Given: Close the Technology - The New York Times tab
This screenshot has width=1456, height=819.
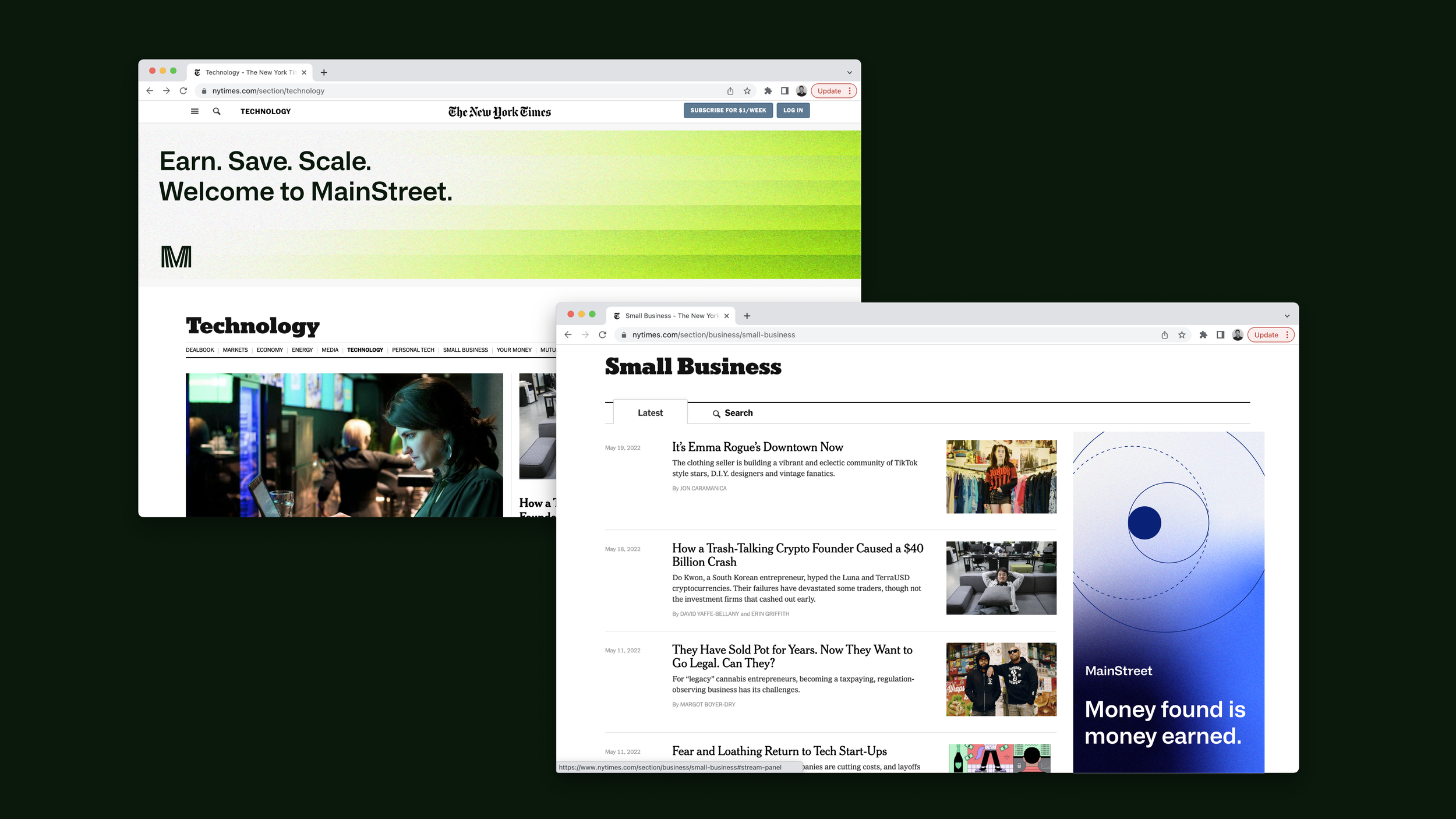Looking at the screenshot, I should point(304,72).
